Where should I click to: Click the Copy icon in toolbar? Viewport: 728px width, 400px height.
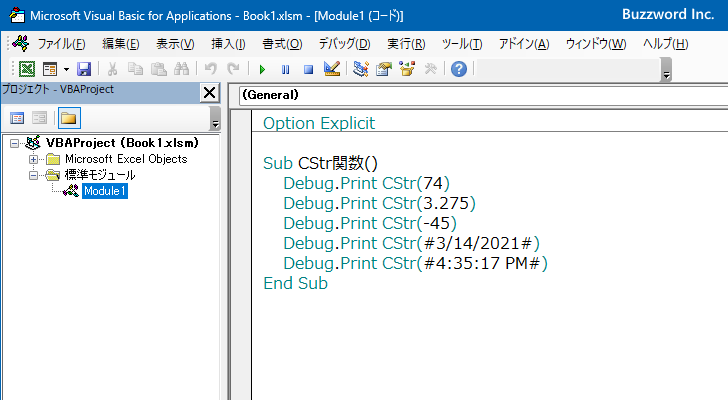pyautogui.click(x=135, y=69)
